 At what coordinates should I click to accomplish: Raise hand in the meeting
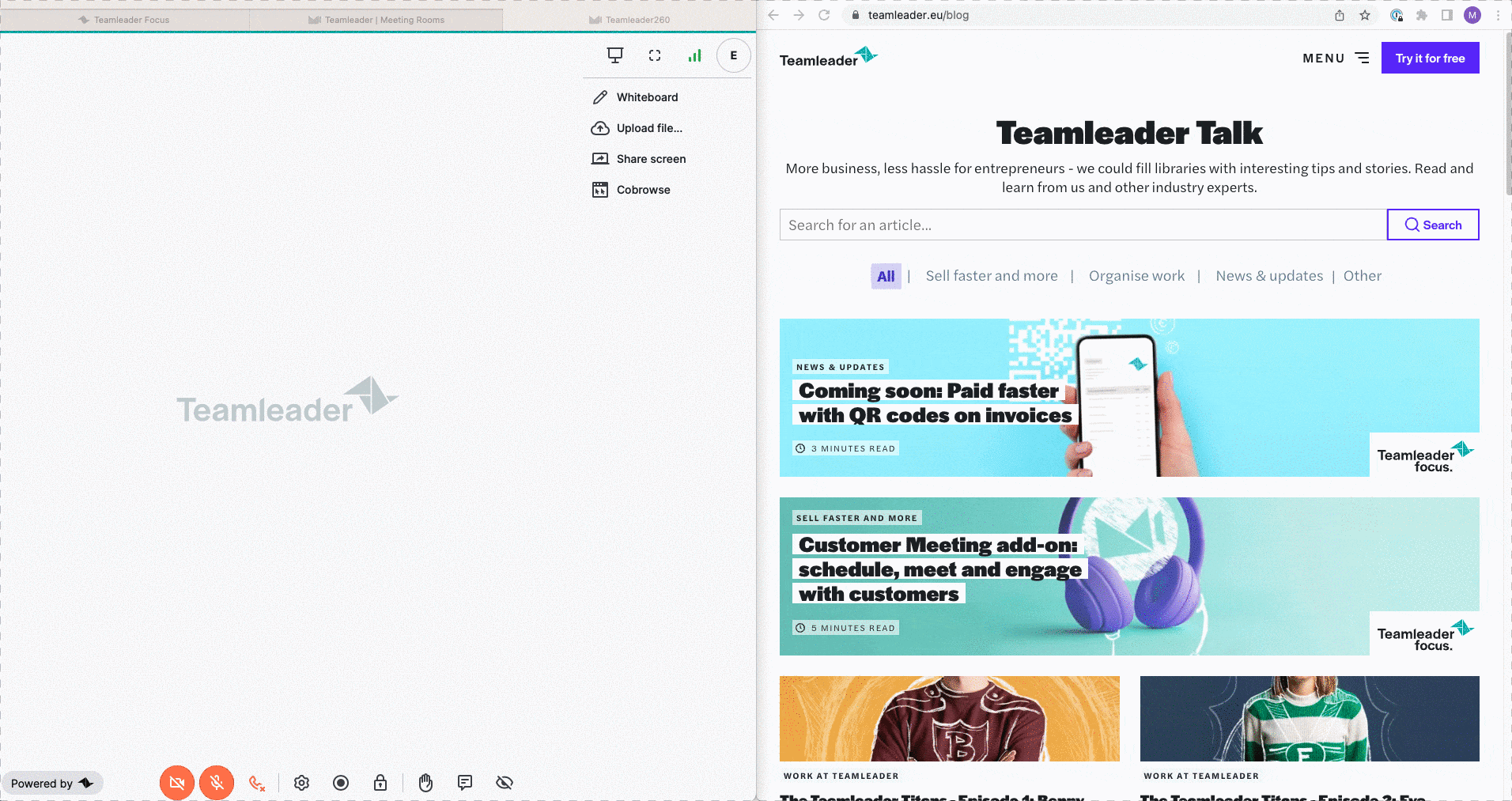tap(425, 783)
